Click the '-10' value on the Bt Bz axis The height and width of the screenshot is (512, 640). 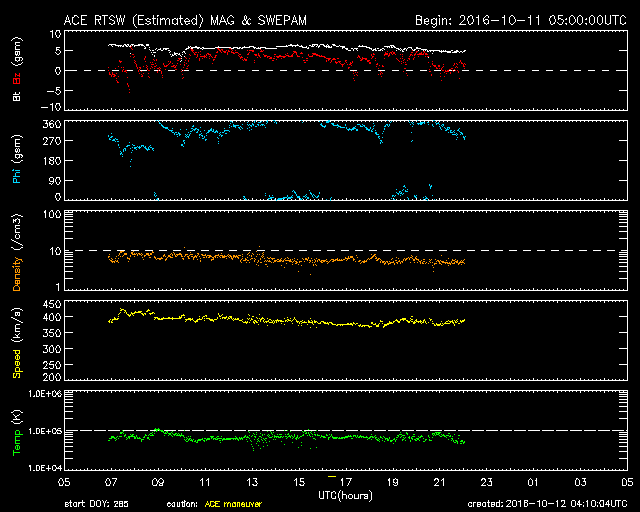point(52,107)
